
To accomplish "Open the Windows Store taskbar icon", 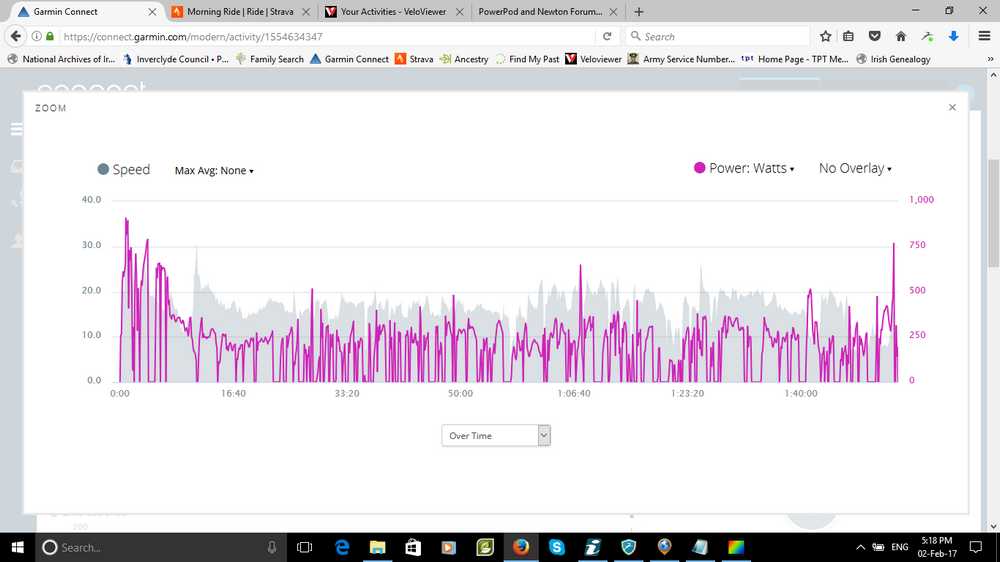I will point(413,547).
